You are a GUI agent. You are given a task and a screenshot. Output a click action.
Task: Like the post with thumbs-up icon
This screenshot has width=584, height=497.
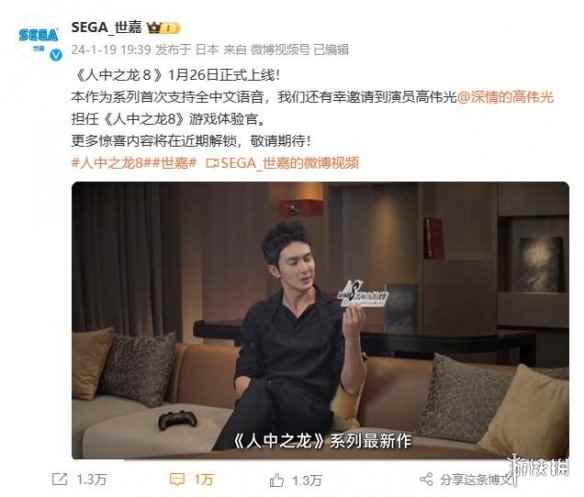(277, 480)
